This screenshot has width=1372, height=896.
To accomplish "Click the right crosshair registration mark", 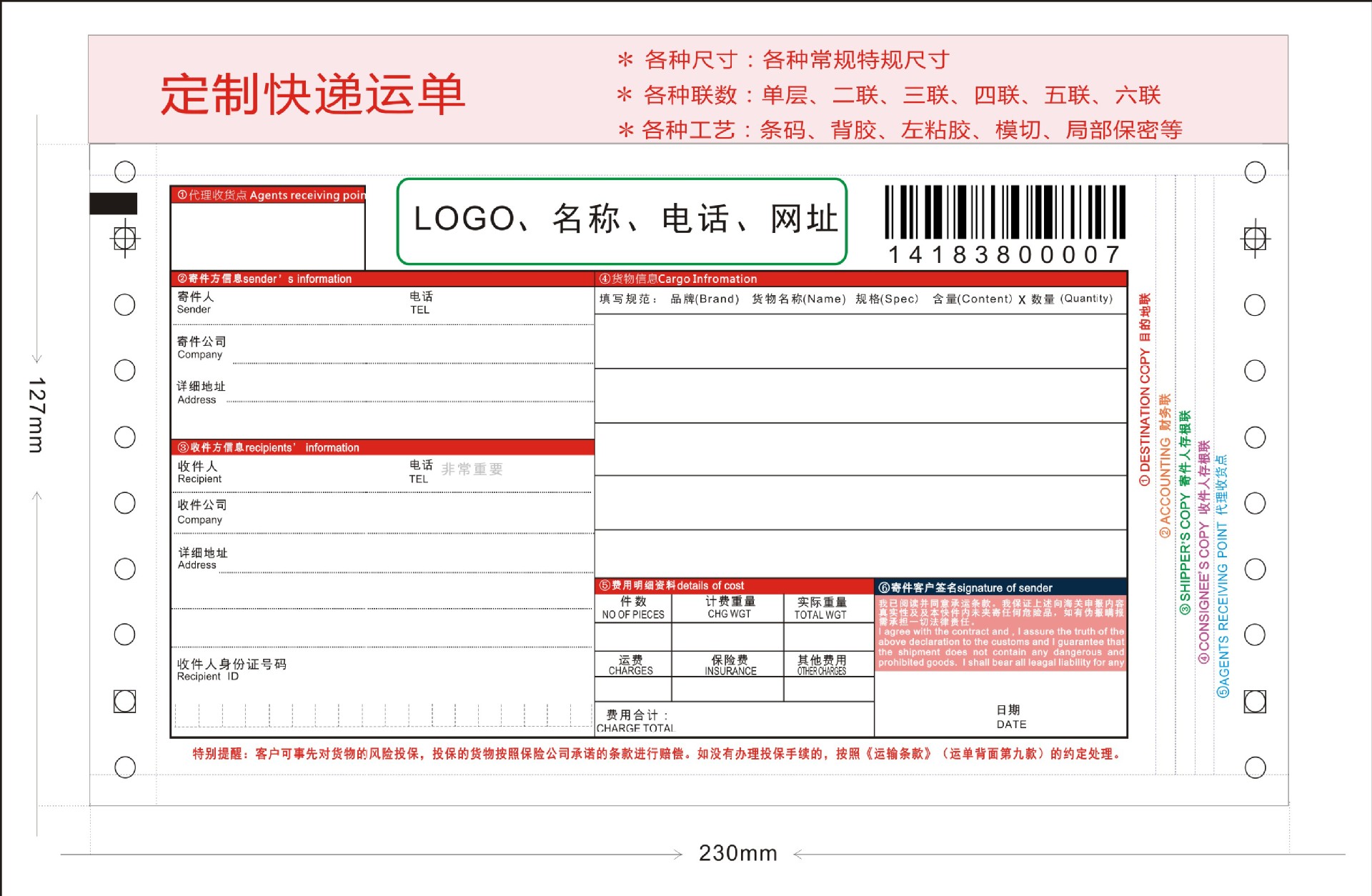I will [x=1255, y=239].
